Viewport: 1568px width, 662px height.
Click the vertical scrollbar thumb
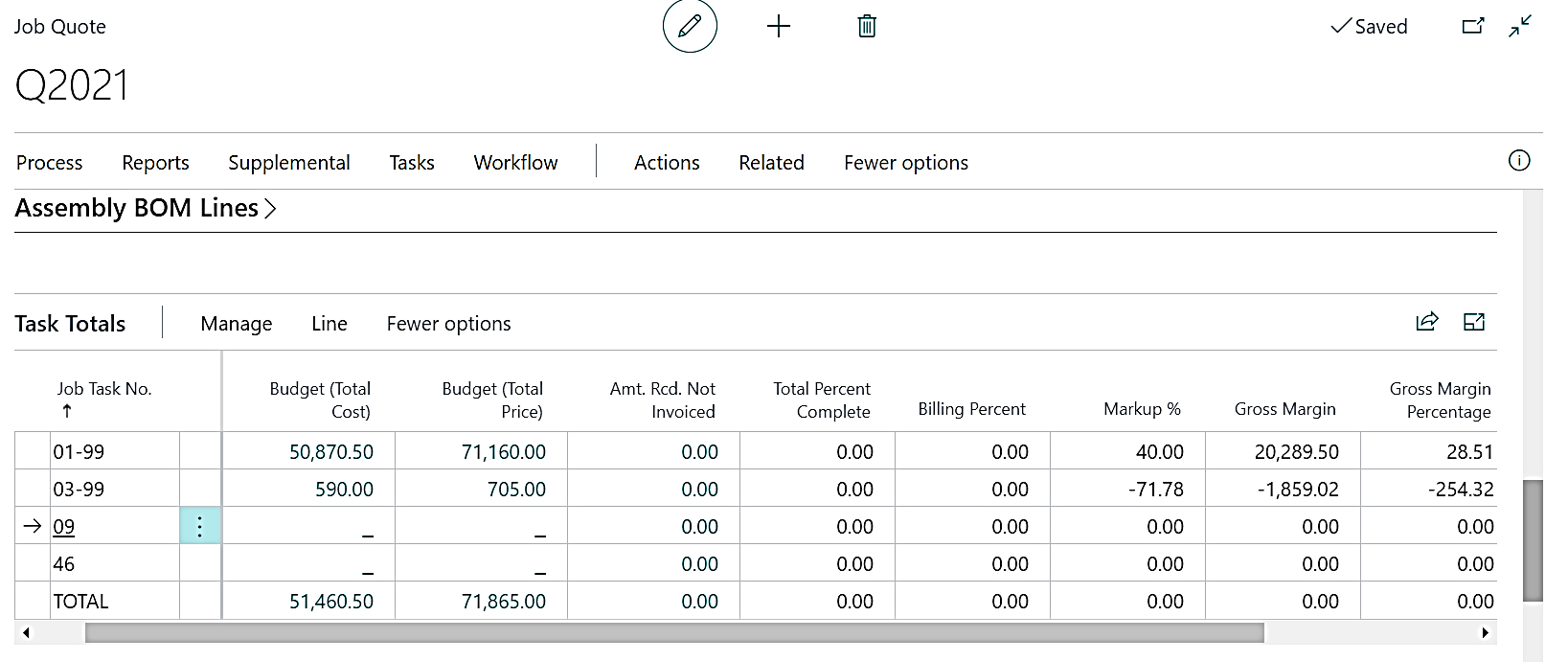1533,541
